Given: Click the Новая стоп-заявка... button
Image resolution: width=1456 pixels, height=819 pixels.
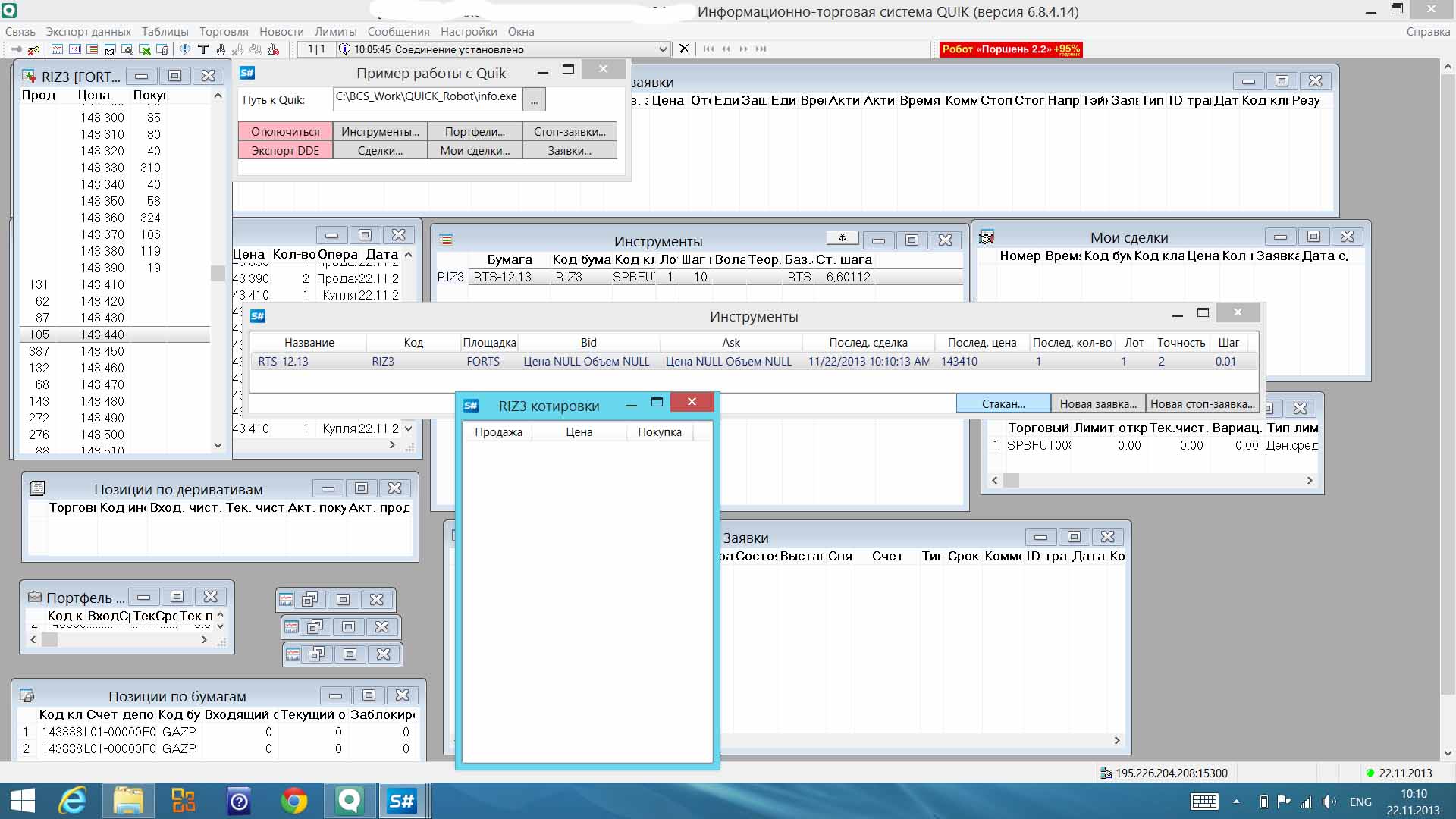Looking at the screenshot, I should click(1202, 403).
